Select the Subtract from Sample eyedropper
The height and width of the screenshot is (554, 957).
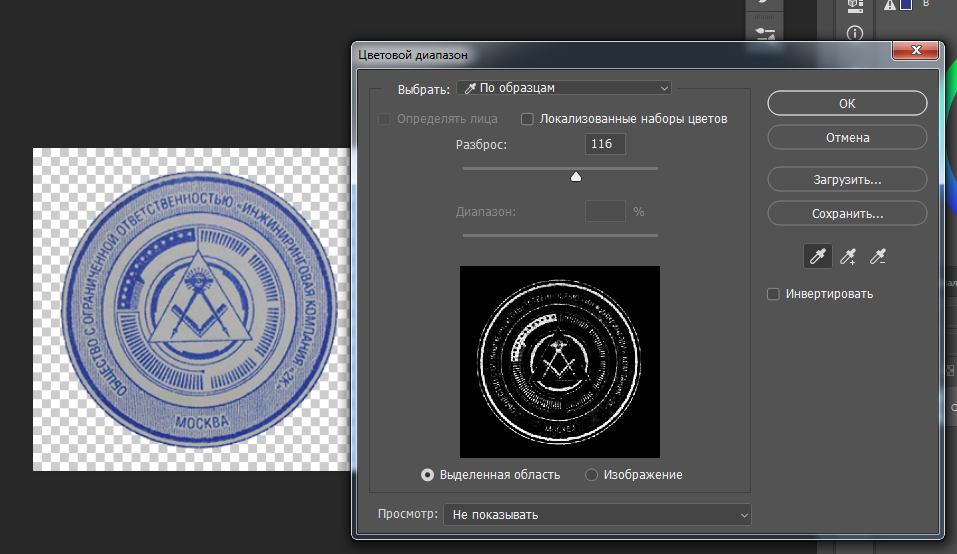tap(877, 256)
